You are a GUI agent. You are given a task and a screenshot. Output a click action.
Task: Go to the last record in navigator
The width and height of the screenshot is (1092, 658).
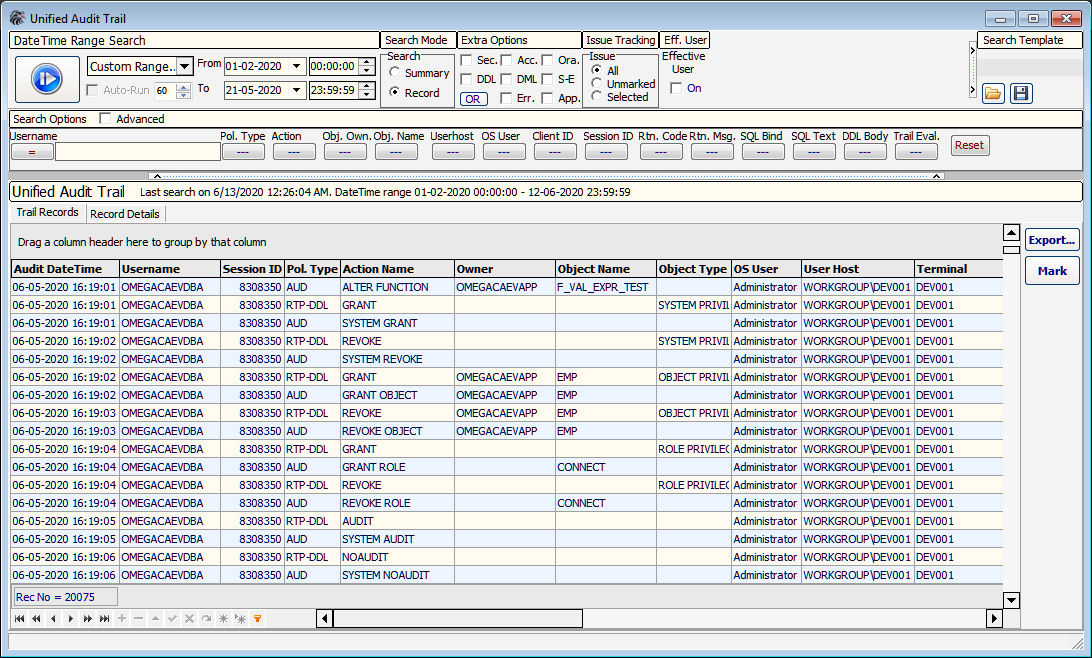click(104, 619)
